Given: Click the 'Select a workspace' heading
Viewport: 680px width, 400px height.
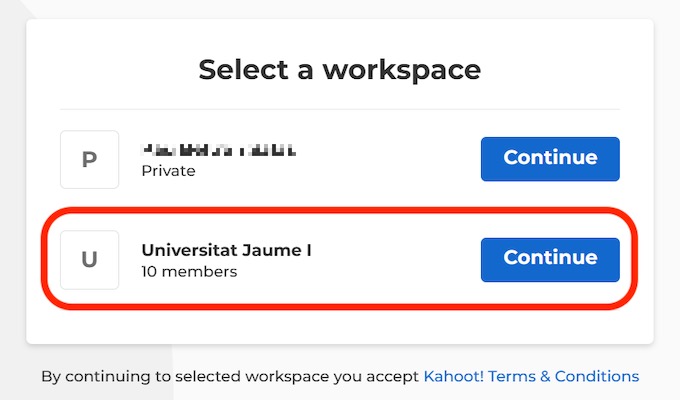Looking at the screenshot, I should coord(339,70).
